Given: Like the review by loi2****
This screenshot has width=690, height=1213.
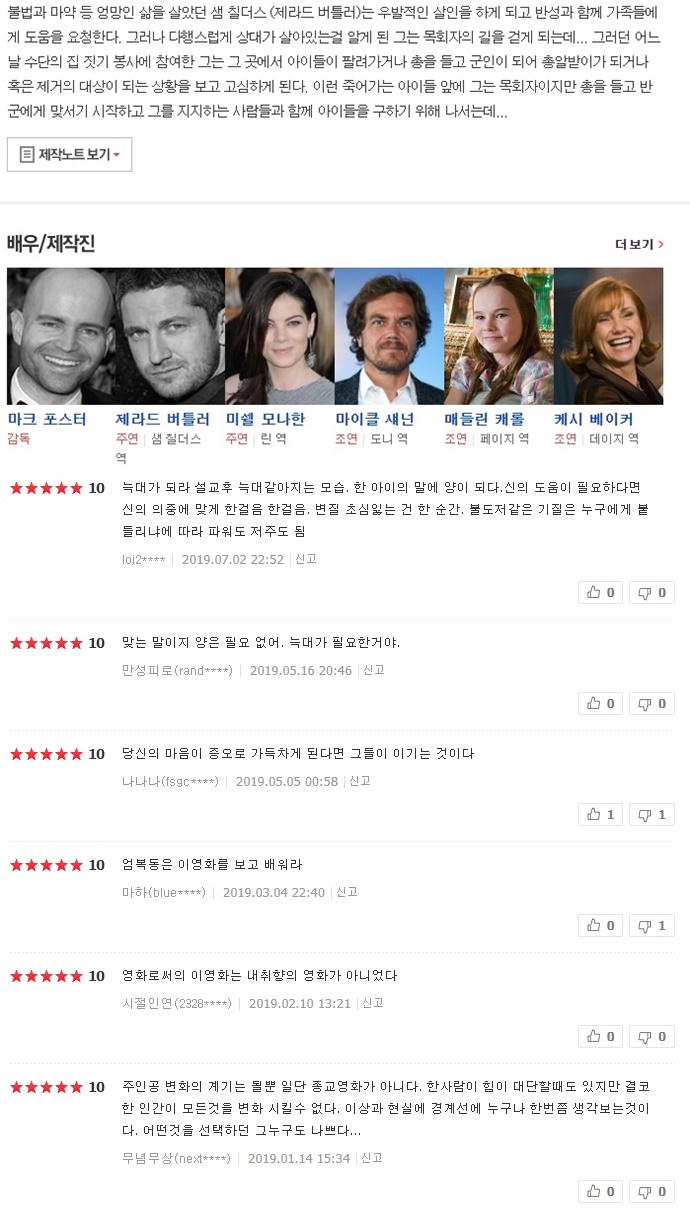Looking at the screenshot, I should (x=600, y=593).
